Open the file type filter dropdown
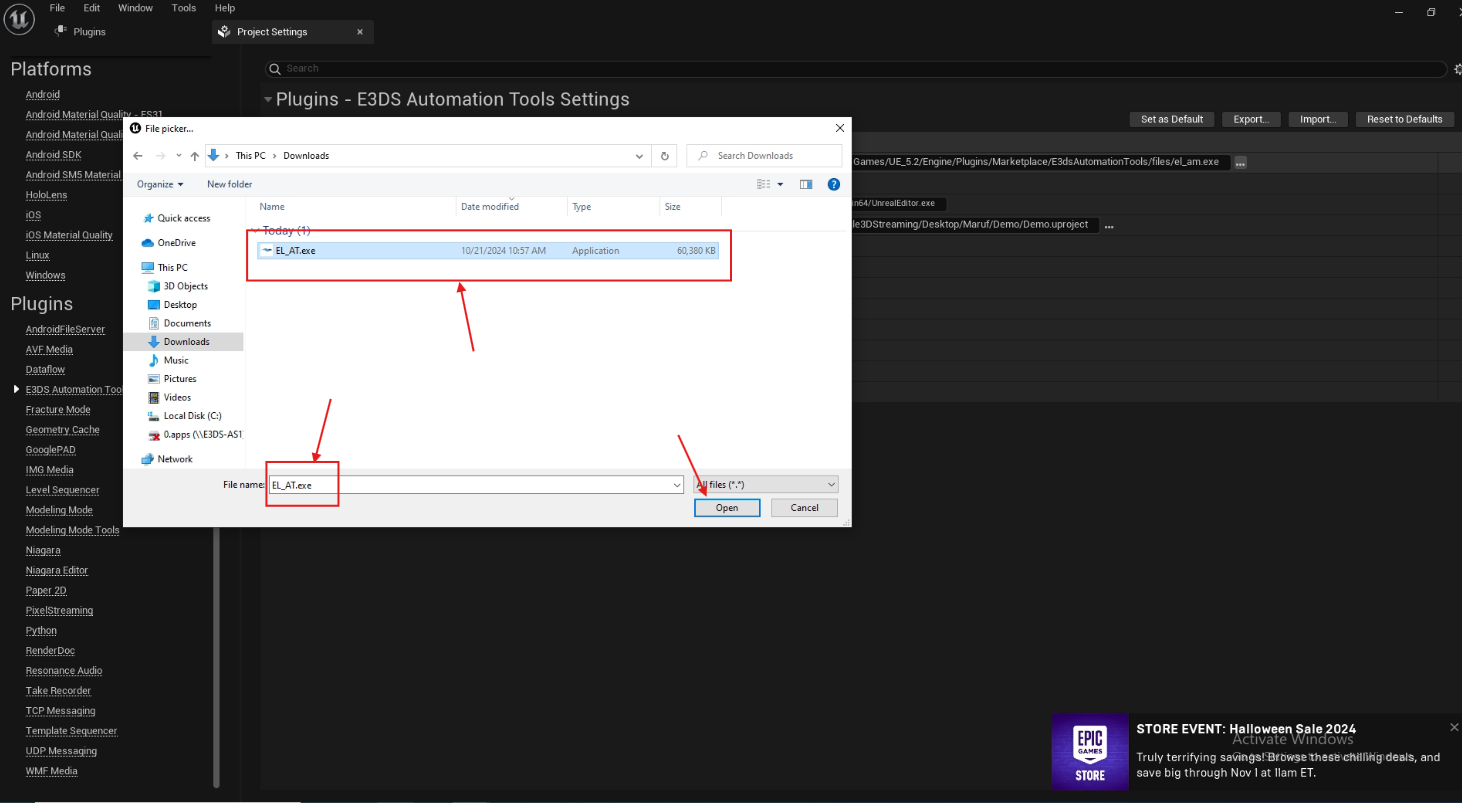The image size is (1462, 803). [766, 484]
